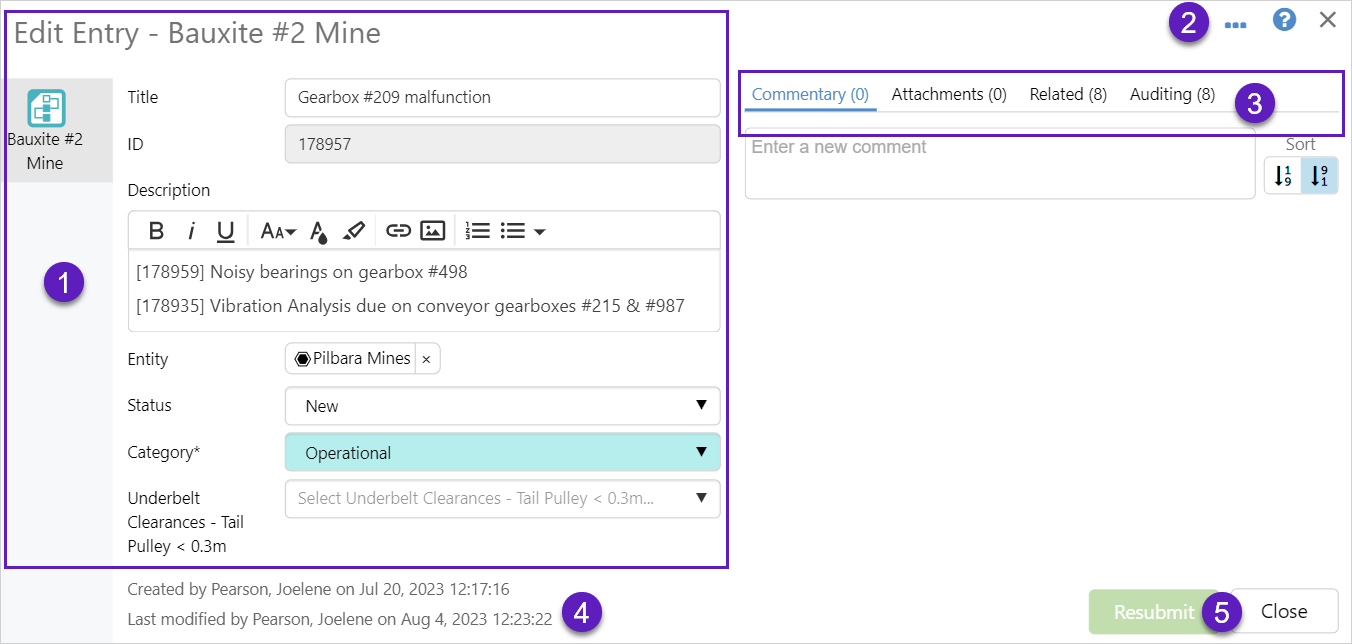
Task: Choose the text highlight color tool
Action: point(353,231)
